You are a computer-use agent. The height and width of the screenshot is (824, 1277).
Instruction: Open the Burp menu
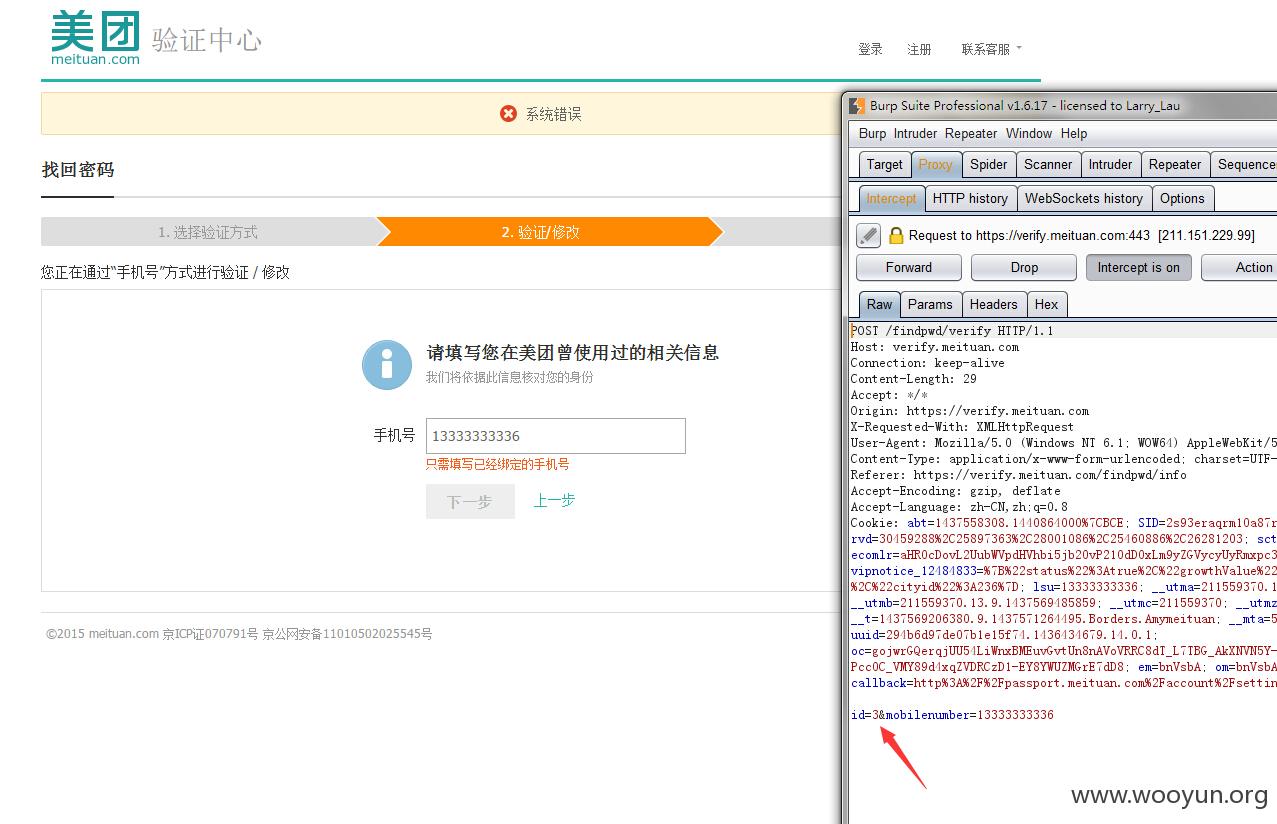tap(872, 133)
